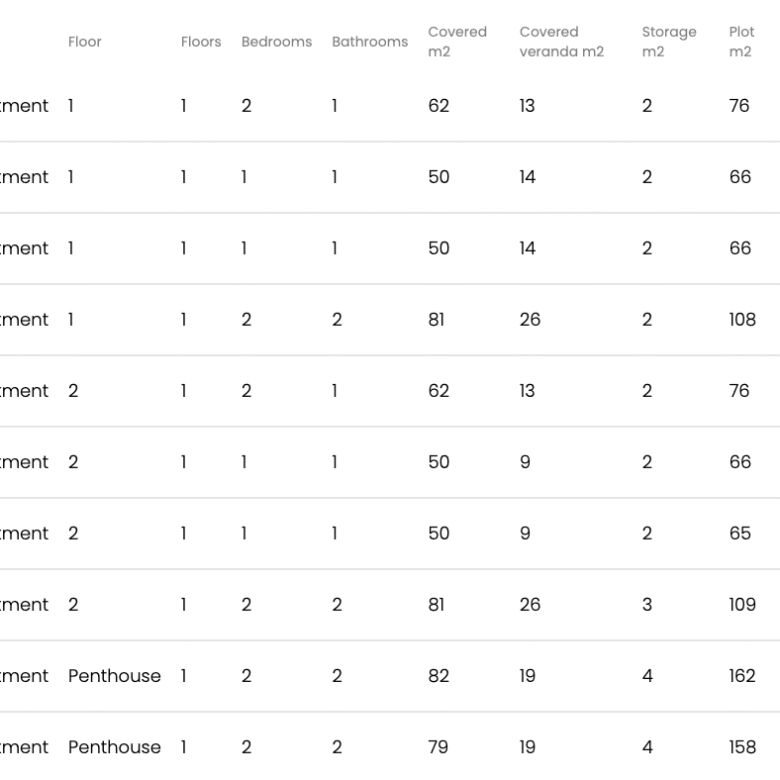Click Penthouse in the 162 plot row
This screenshot has height=780, width=780.
point(114,676)
